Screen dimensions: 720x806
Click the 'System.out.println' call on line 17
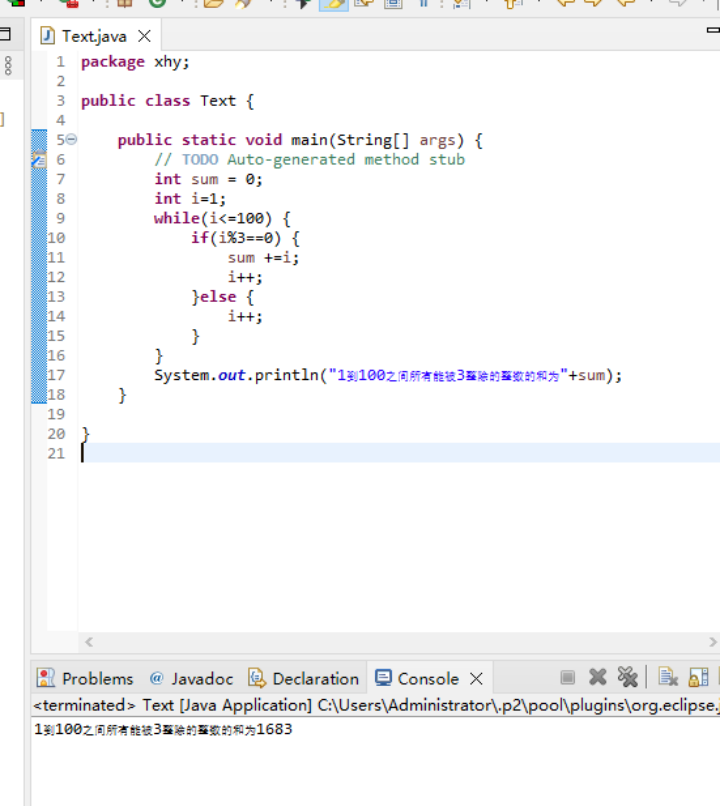[x=236, y=375]
